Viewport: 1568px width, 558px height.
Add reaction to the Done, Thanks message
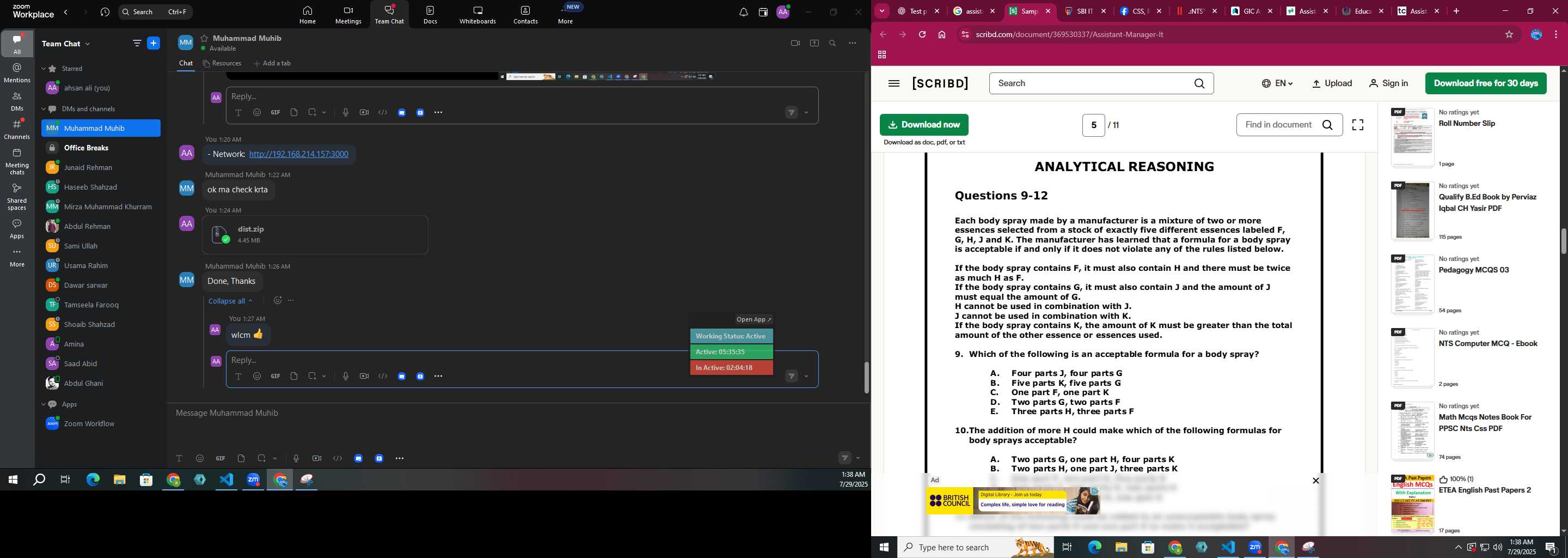point(278,300)
